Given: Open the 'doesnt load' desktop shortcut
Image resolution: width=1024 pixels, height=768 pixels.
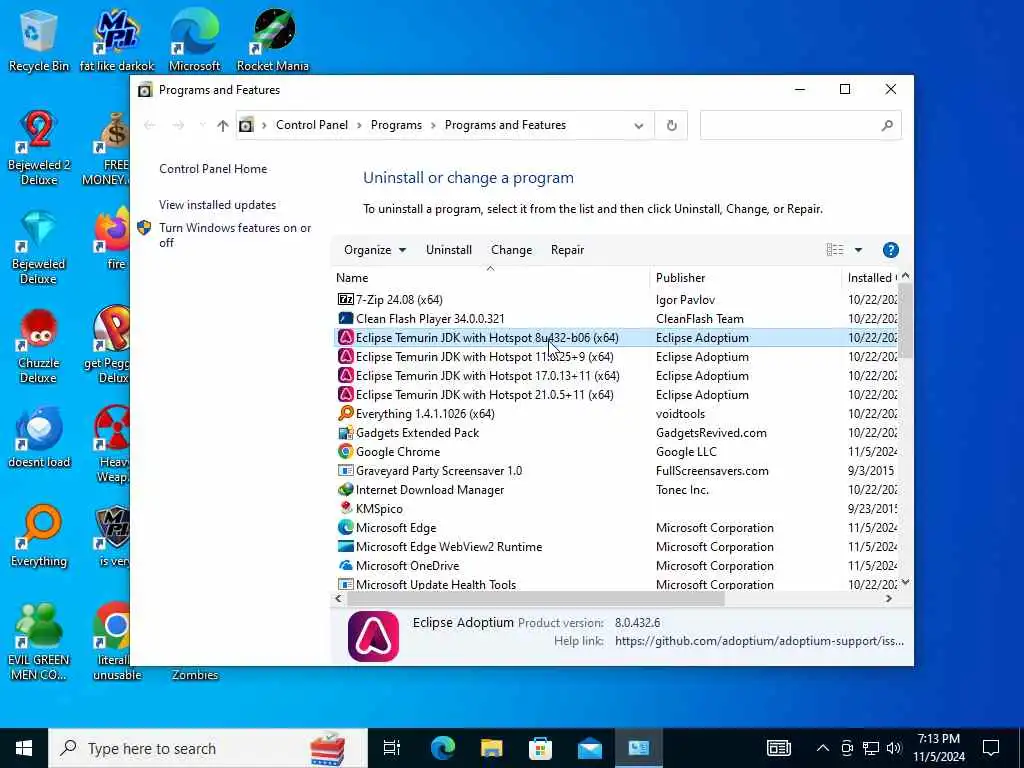Looking at the screenshot, I should pyautogui.click(x=39, y=438).
